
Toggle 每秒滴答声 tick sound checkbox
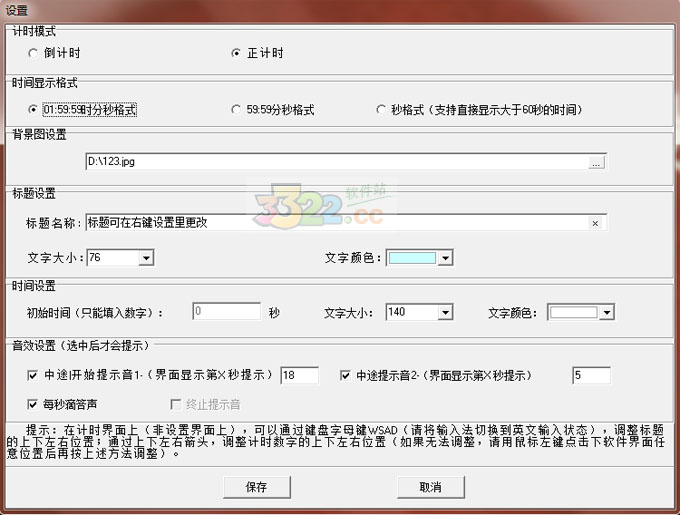coord(33,404)
